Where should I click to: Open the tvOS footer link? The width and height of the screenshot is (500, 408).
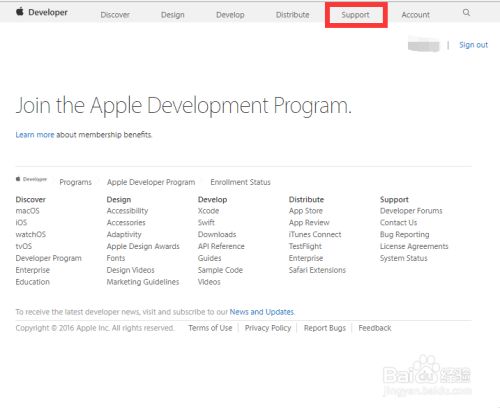24,246
